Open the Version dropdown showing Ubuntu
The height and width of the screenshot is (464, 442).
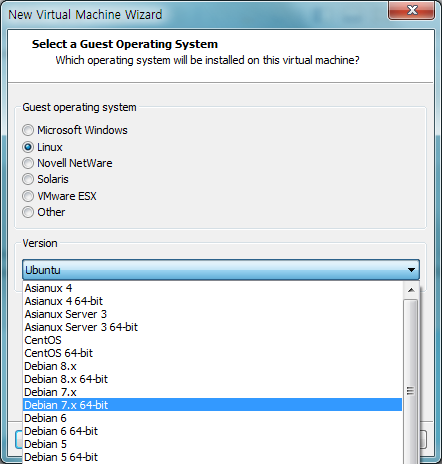[221, 270]
